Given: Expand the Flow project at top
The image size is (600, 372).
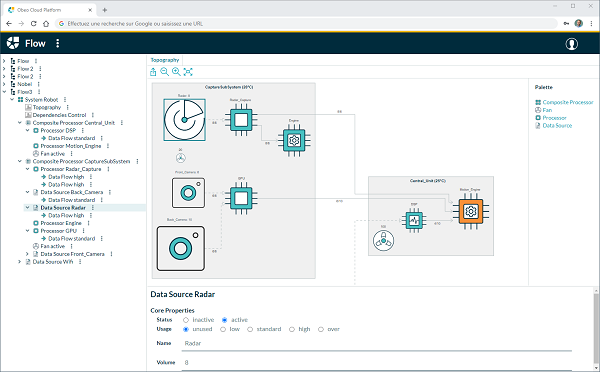Looking at the screenshot, I should point(4,61).
